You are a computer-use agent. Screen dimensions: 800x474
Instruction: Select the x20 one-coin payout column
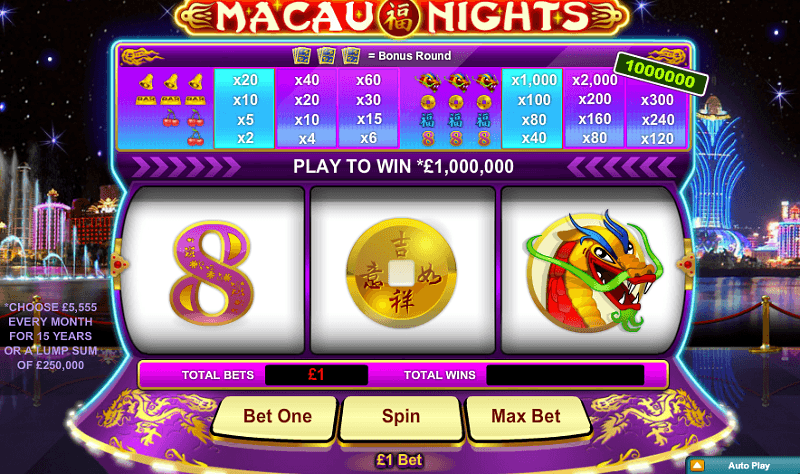click(245, 109)
